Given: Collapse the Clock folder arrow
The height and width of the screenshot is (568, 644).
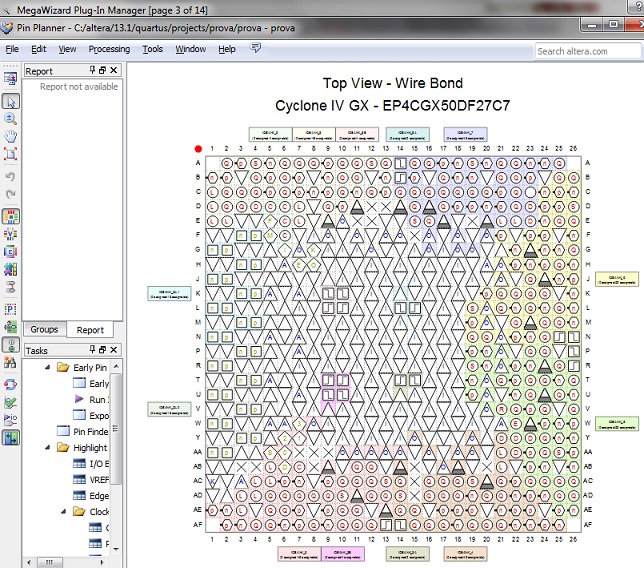Looking at the screenshot, I should (x=64, y=511).
